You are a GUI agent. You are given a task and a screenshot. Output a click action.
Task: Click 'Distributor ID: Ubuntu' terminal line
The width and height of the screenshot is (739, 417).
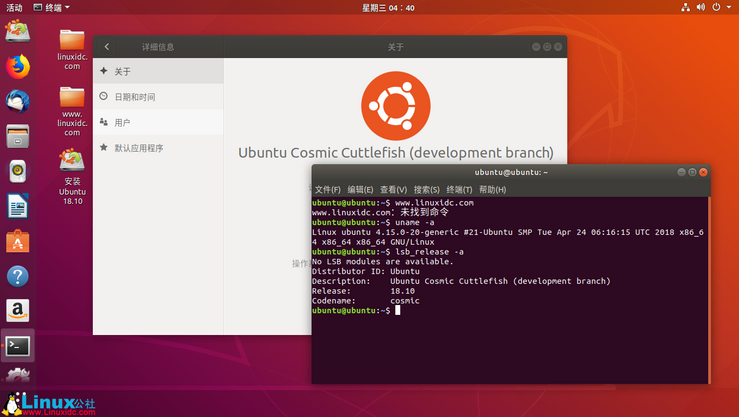click(366, 271)
